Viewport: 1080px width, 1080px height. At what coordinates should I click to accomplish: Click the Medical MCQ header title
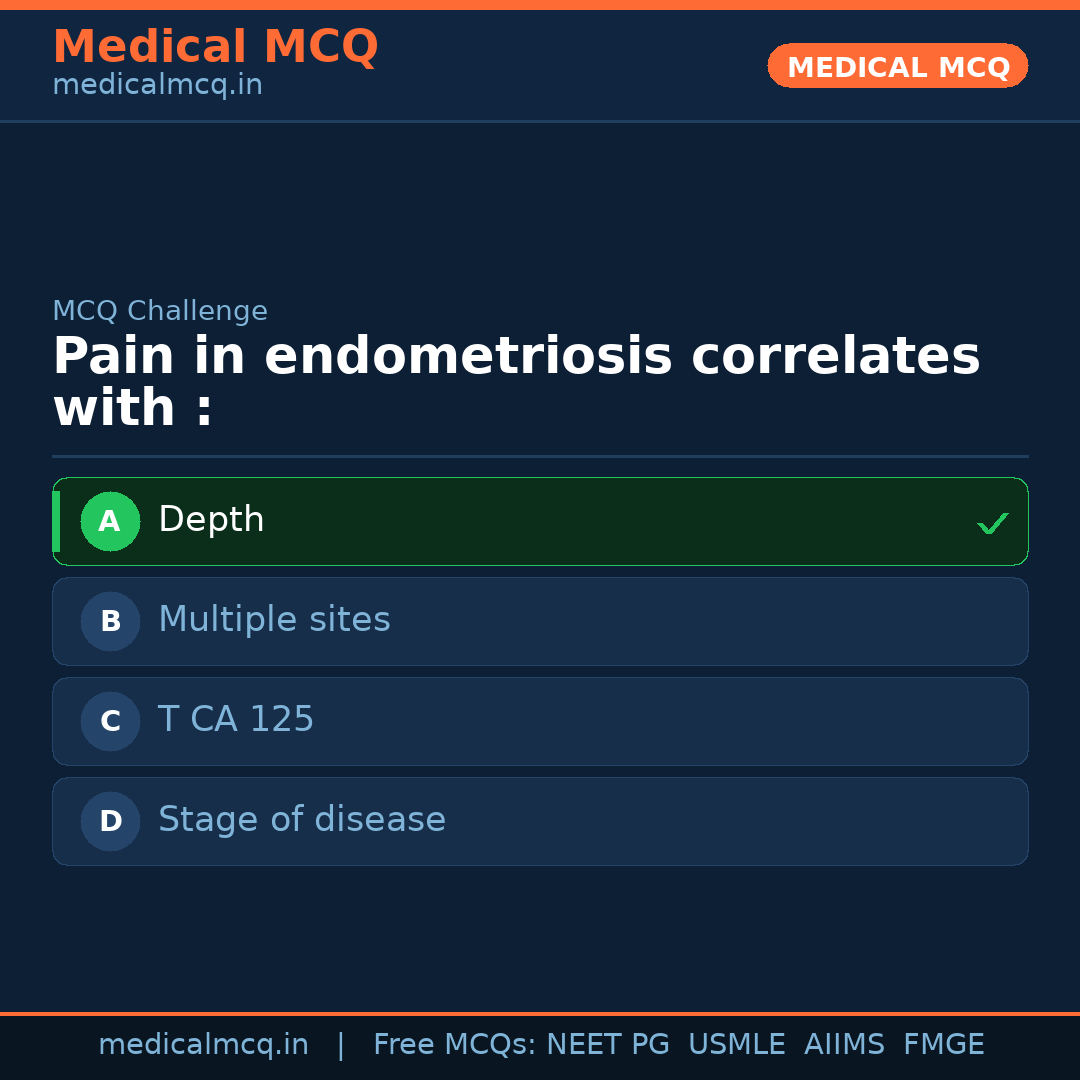pyautogui.click(x=215, y=47)
